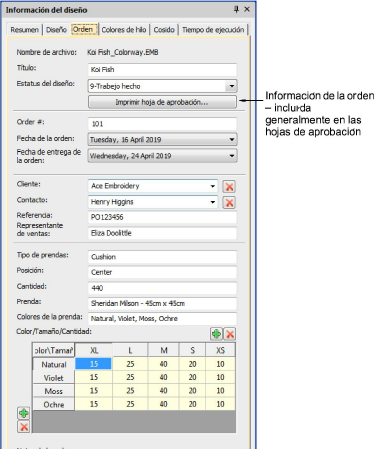Click the Referencia field PO123456
This screenshot has width=381, height=449.
pyautogui.click(x=162, y=217)
